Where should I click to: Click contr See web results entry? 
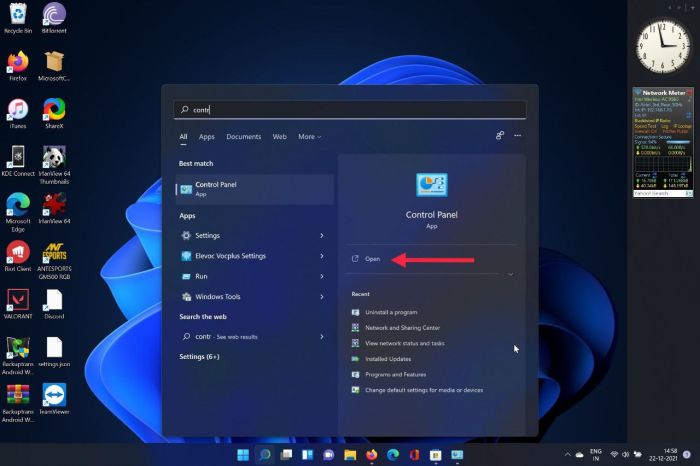pos(254,337)
